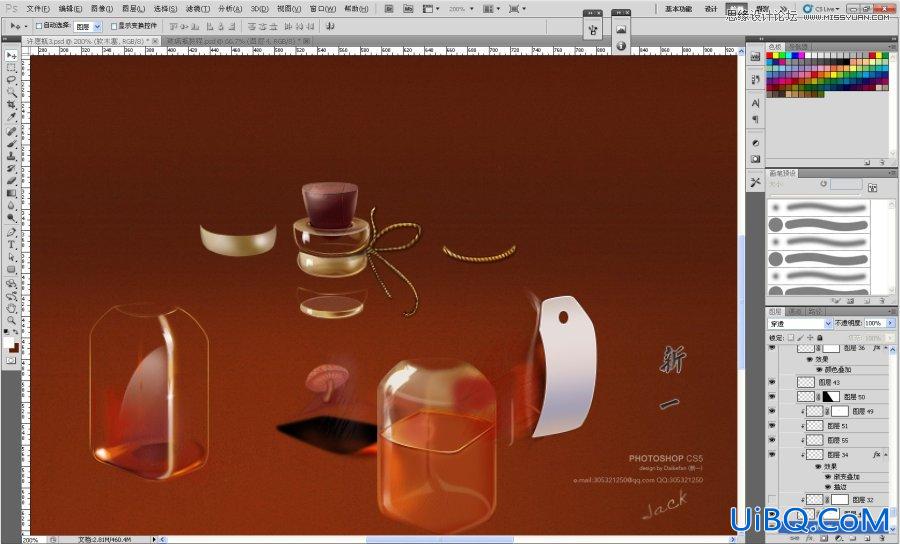900x544 pixels.
Task: Select the Dodge tool
Action: click(11, 217)
